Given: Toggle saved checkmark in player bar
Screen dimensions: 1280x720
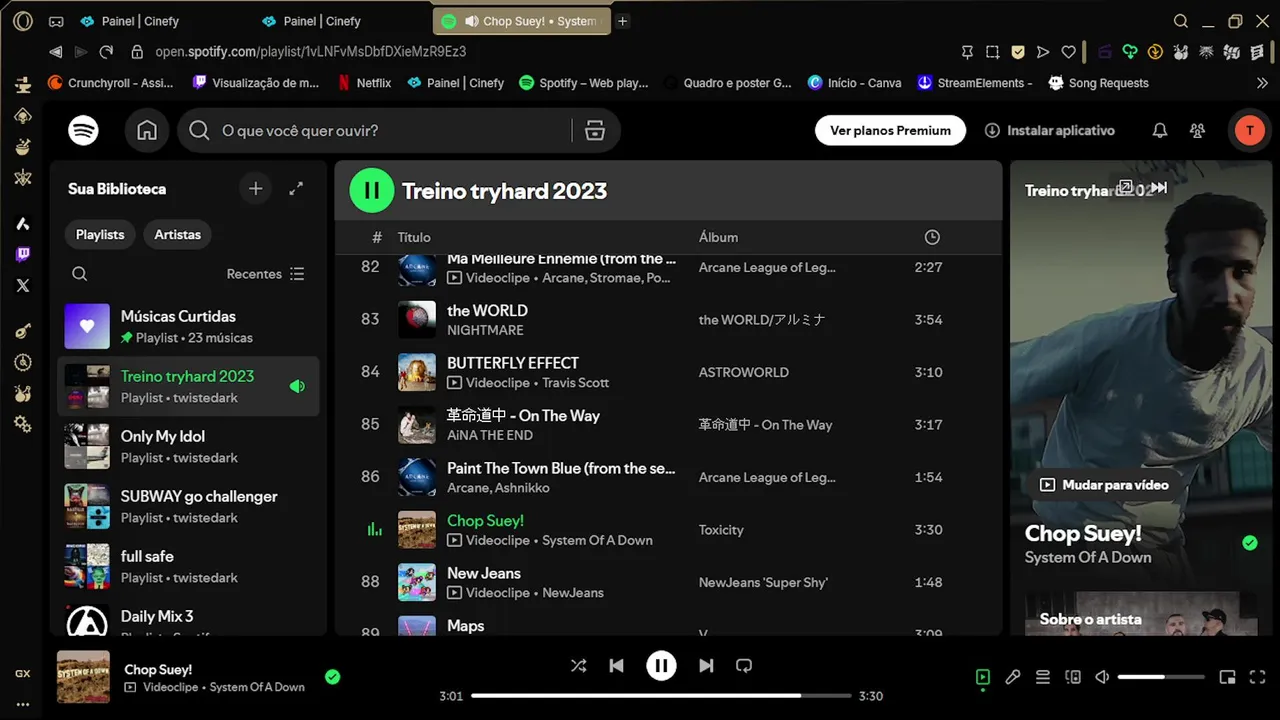Looking at the screenshot, I should [x=333, y=677].
